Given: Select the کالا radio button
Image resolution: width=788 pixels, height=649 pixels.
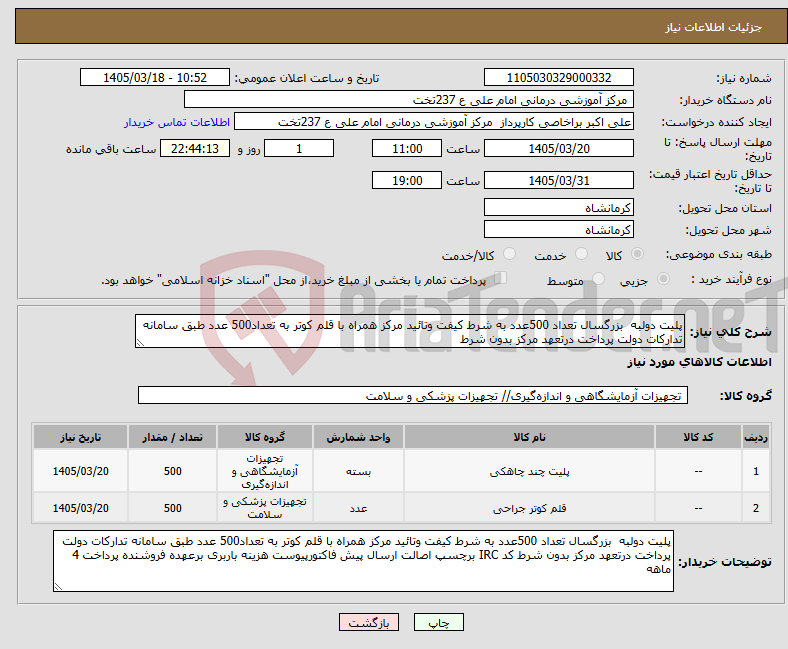Looking at the screenshot, I should tap(637, 254).
